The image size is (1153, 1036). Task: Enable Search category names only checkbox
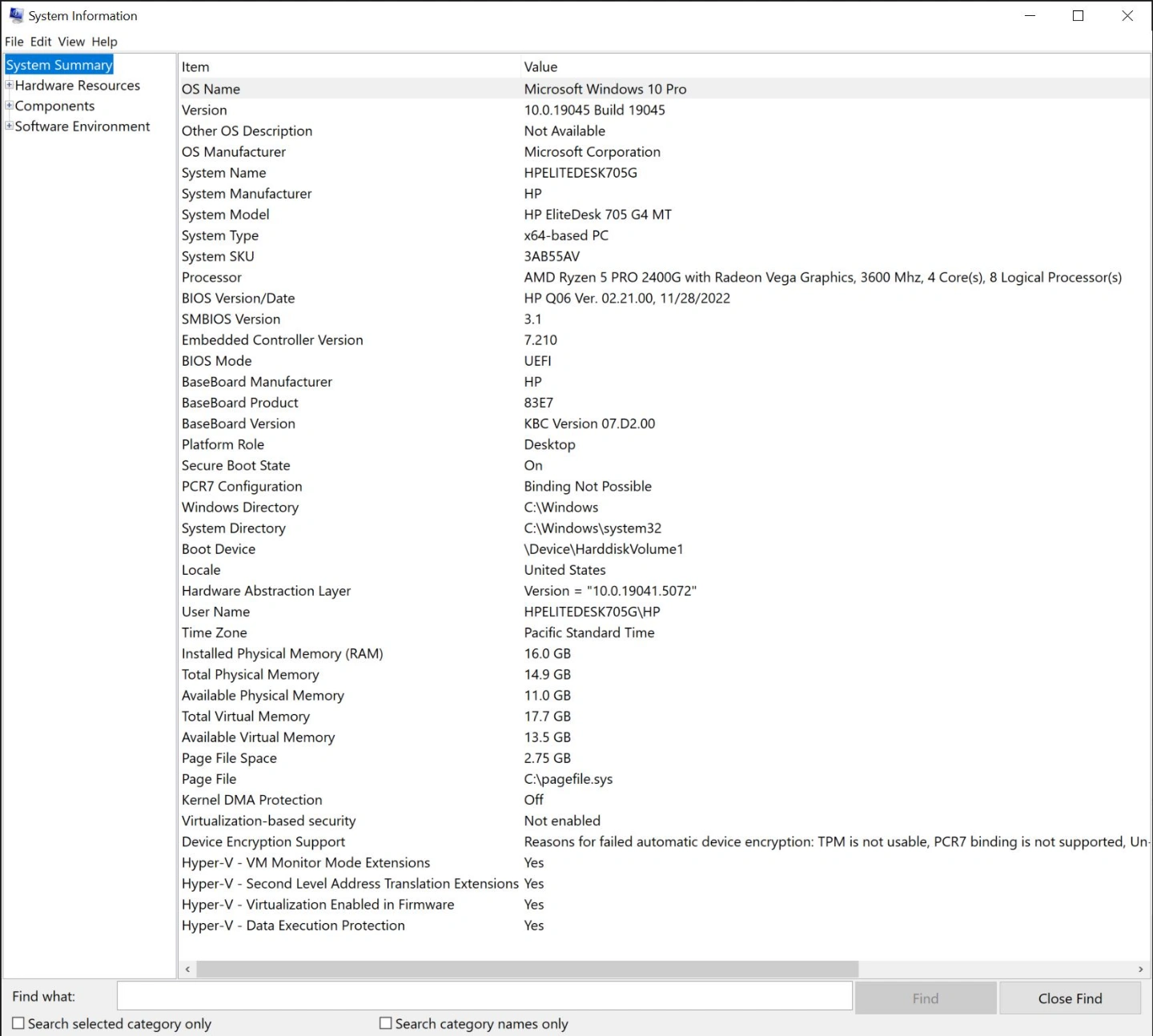click(386, 1023)
